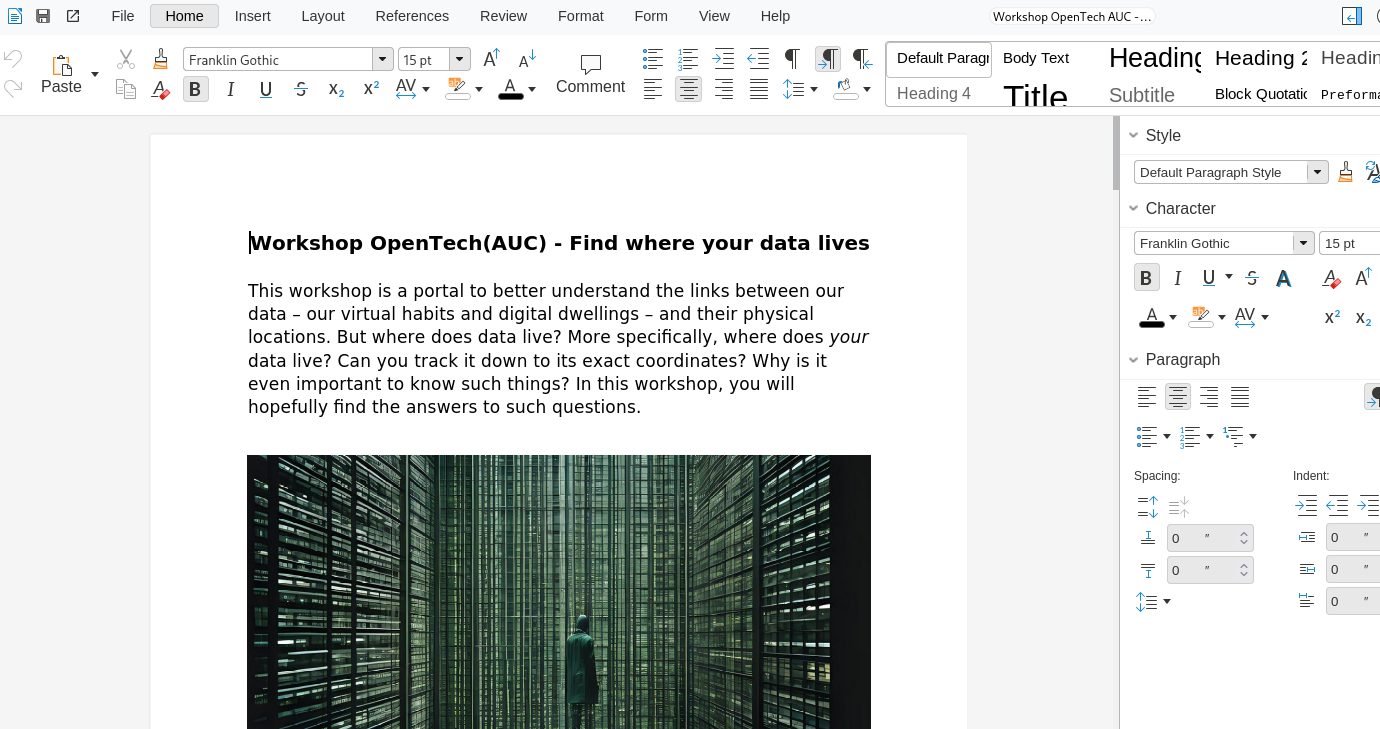This screenshot has width=1380, height=729.
Task: Decrease font size with toolbar icon
Action: [x=527, y=59]
